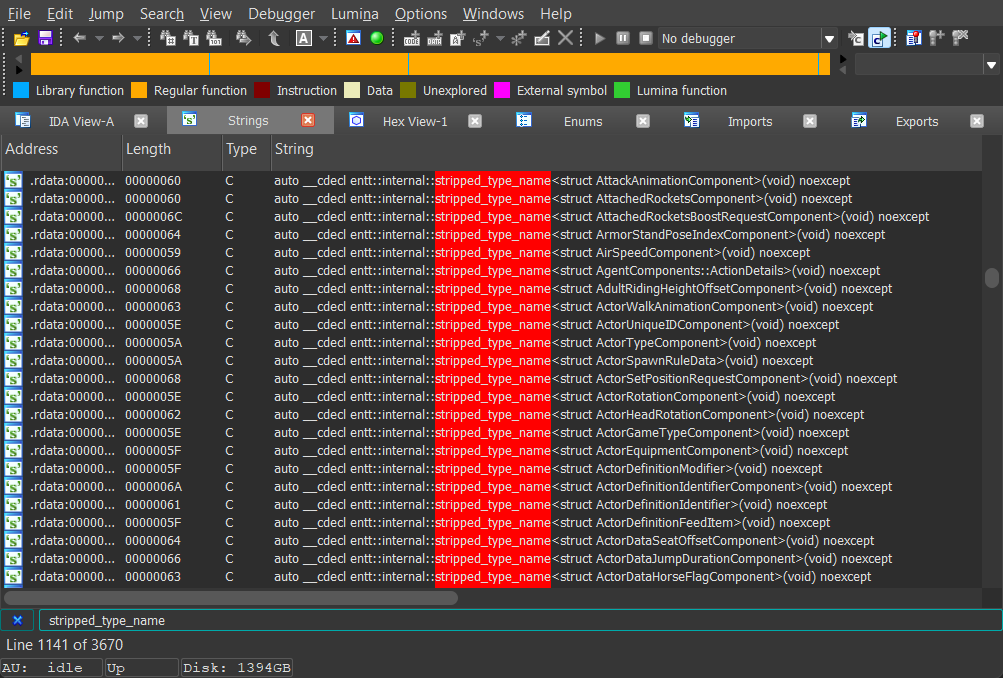
Task: Open the Lumina menu
Action: (x=354, y=13)
